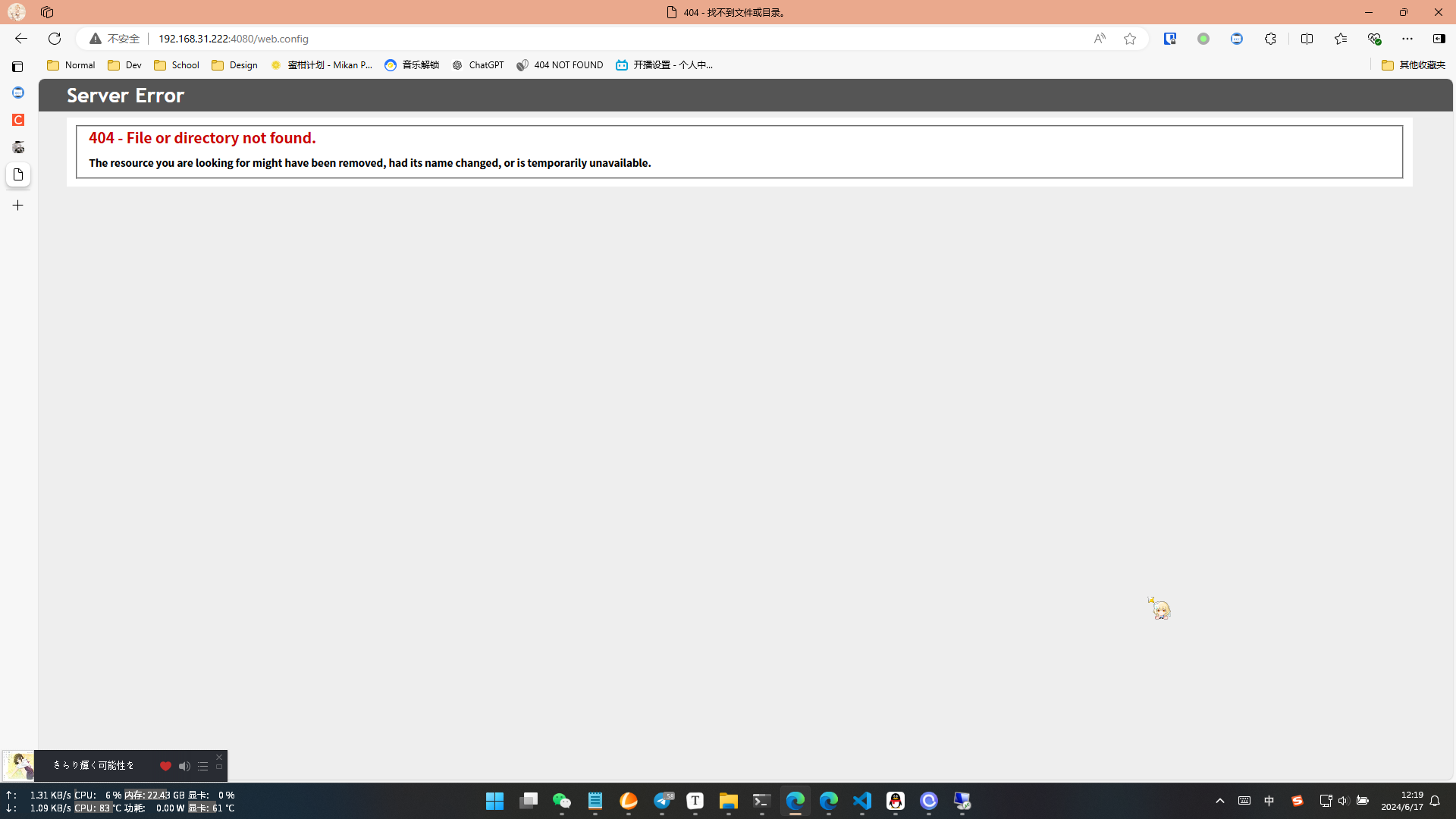
Task: Click the music player volume icon
Action: (184, 766)
